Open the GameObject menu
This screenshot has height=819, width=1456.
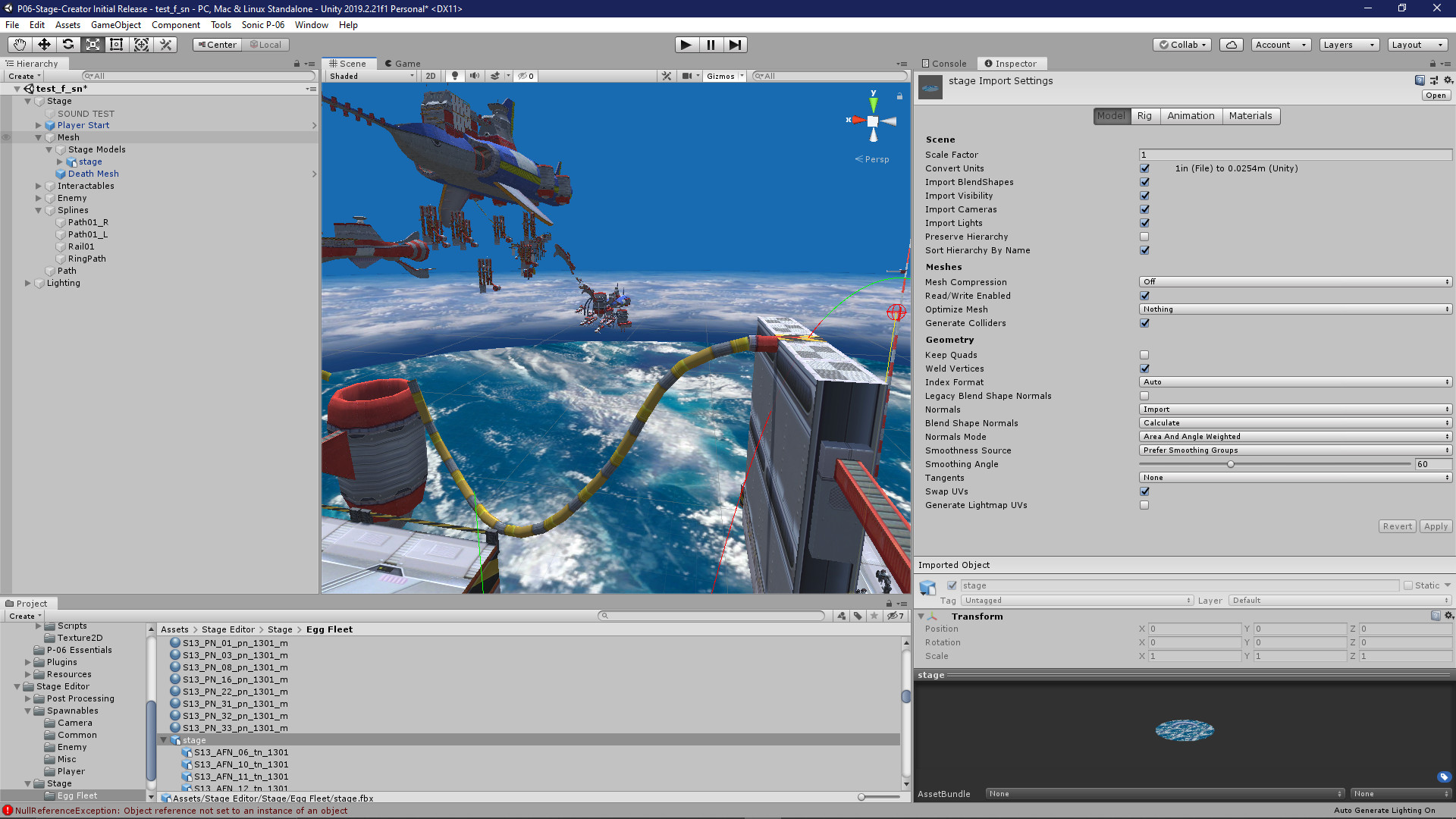pyautogui.click(x=115, y=25)
